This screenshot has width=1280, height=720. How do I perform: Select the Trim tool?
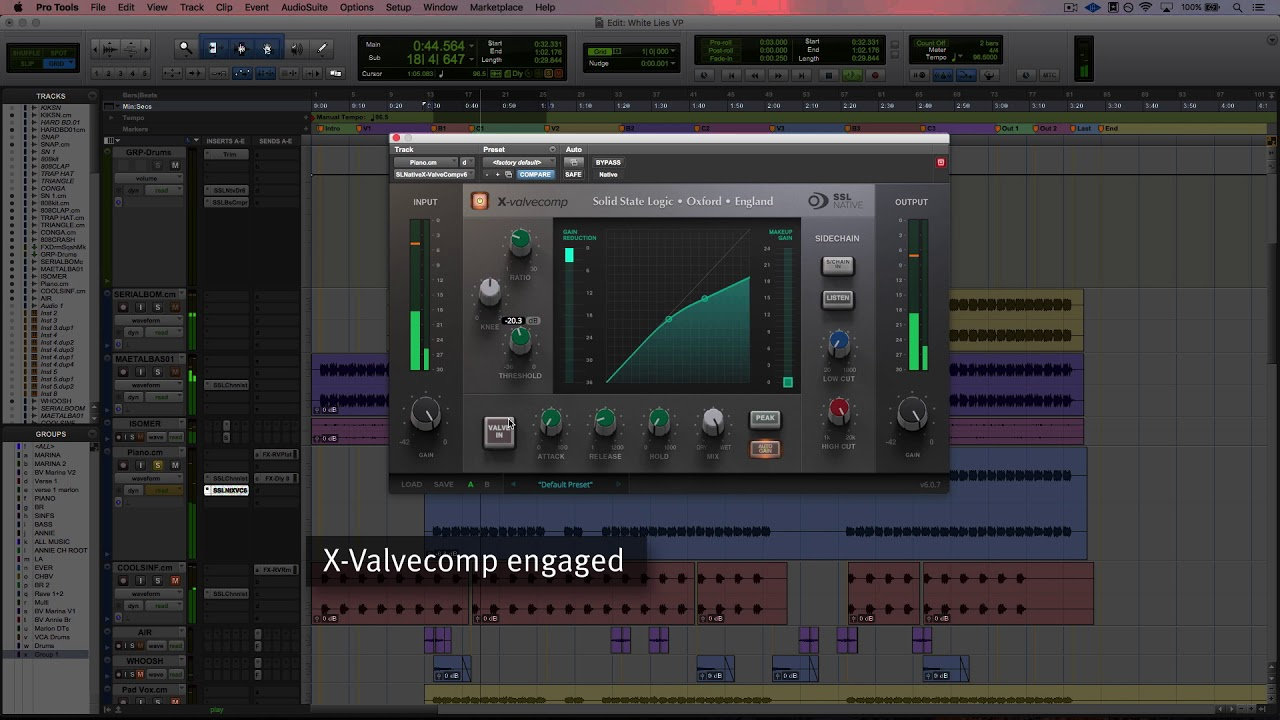pyautogui.click(x=212, y=48)
